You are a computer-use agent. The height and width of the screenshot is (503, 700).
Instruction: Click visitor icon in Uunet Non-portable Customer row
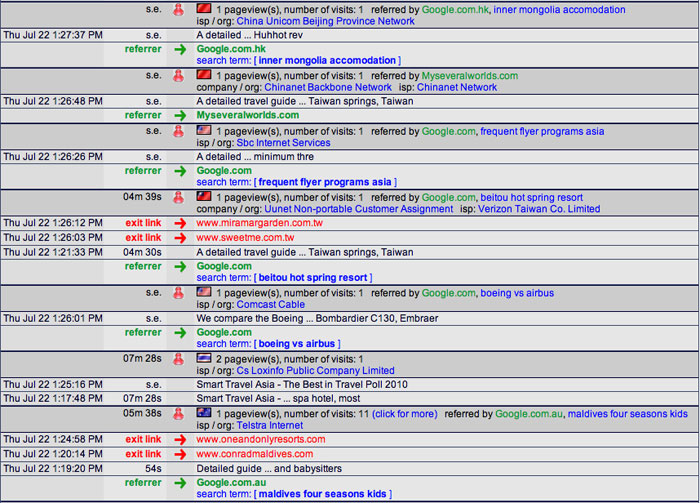(x=178, y=198)
